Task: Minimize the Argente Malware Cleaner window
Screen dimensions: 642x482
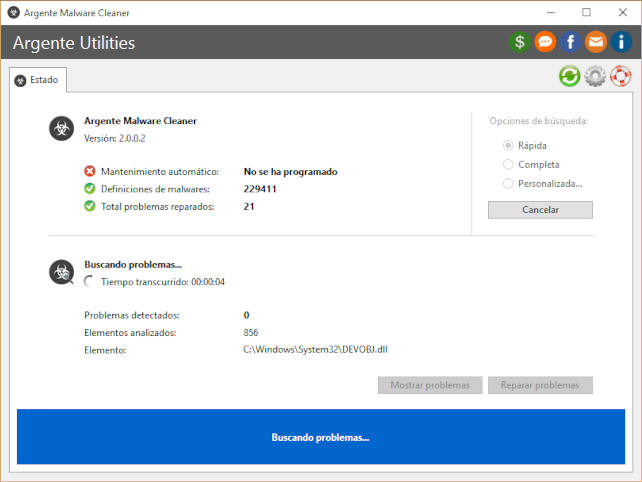Action: 551,12
